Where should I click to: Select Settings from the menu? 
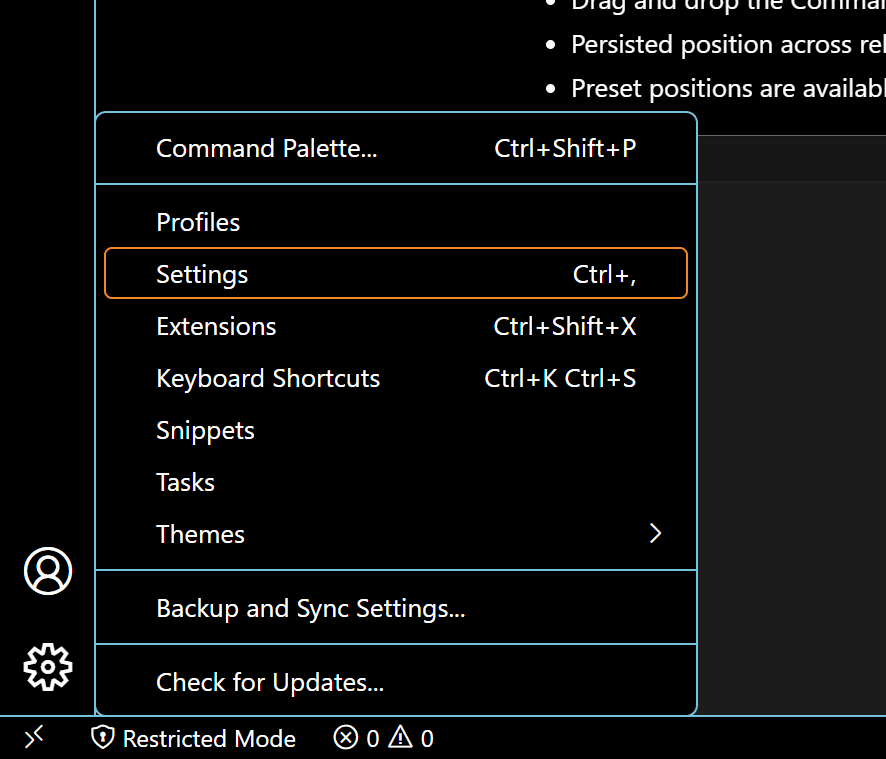202,274
